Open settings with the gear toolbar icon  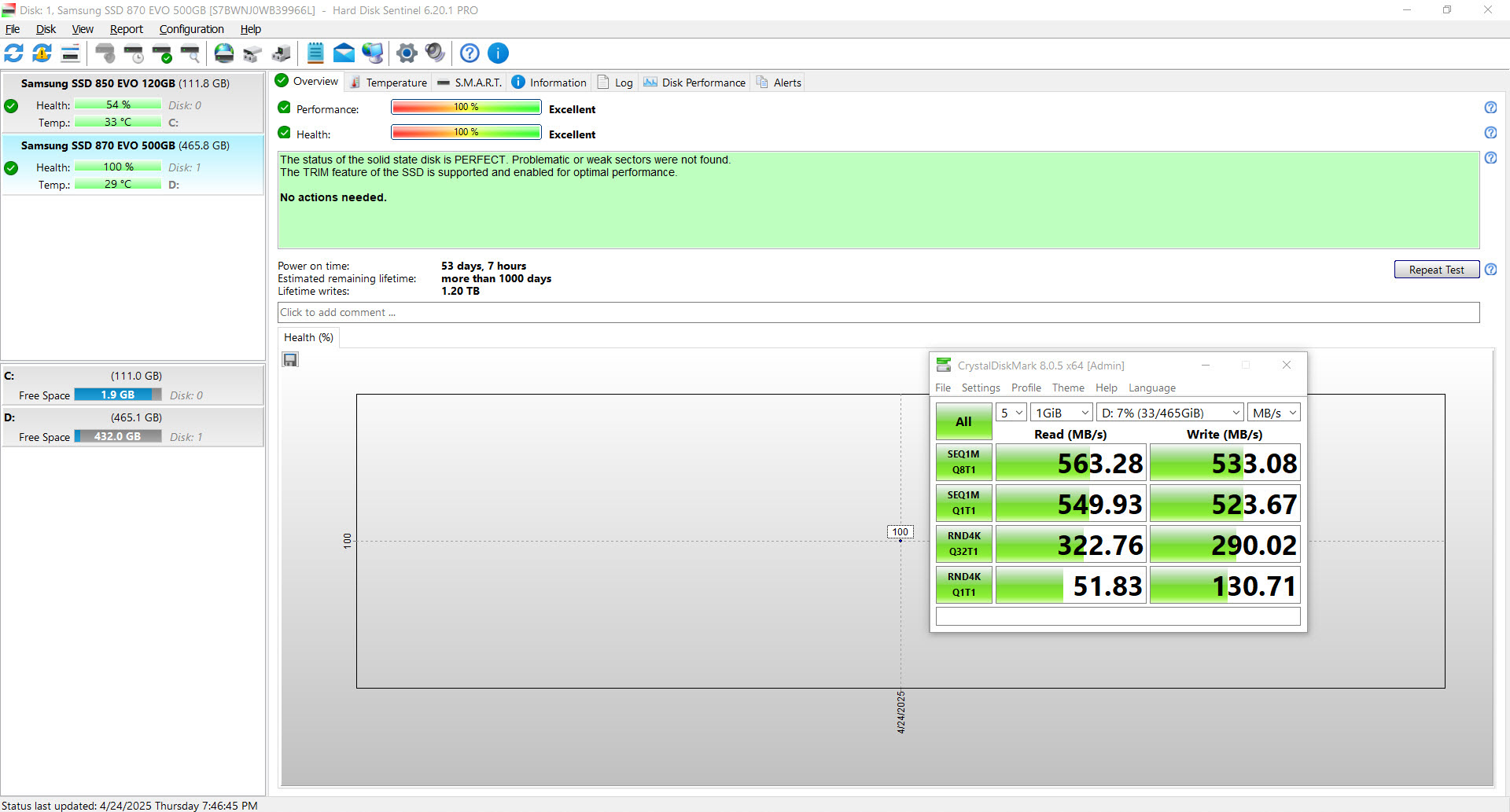pos(407,53)
